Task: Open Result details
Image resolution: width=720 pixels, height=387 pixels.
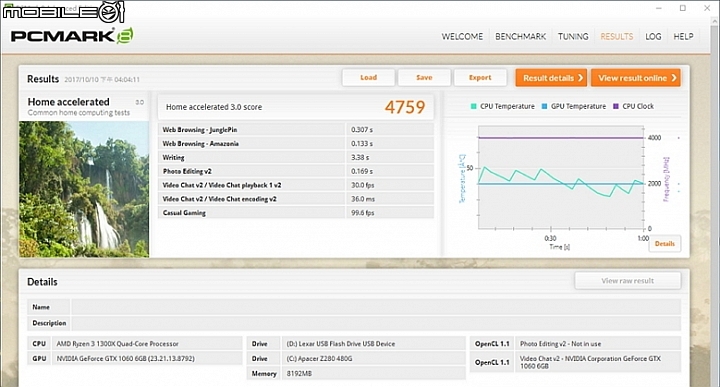Action: tap(551, 78)
